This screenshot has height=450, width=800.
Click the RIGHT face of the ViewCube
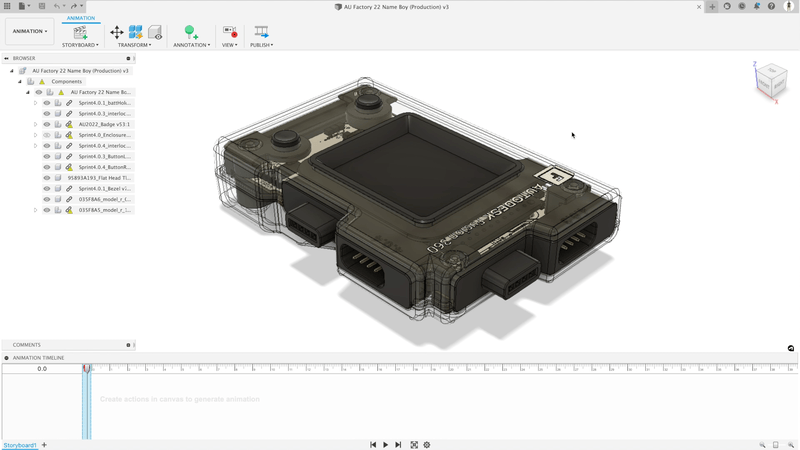(x=777, y=83)
